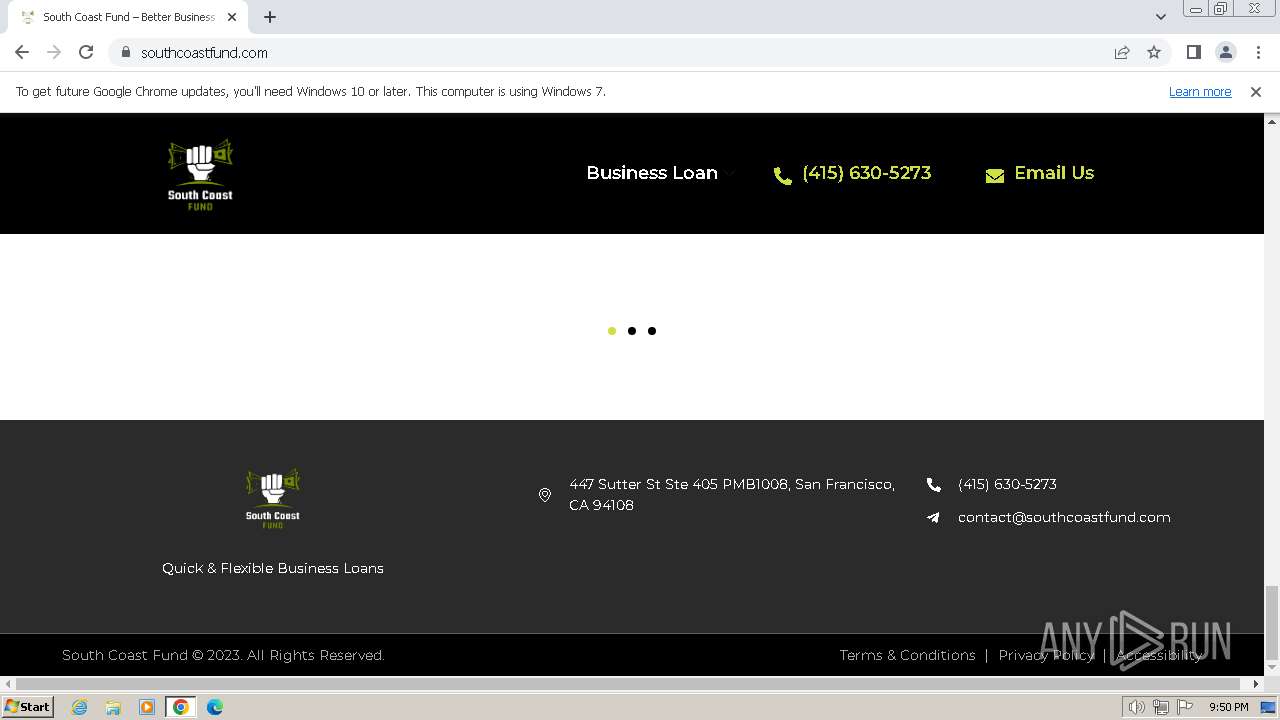
Task: Select the second carousel dot
Action: [x=632, y=331]
